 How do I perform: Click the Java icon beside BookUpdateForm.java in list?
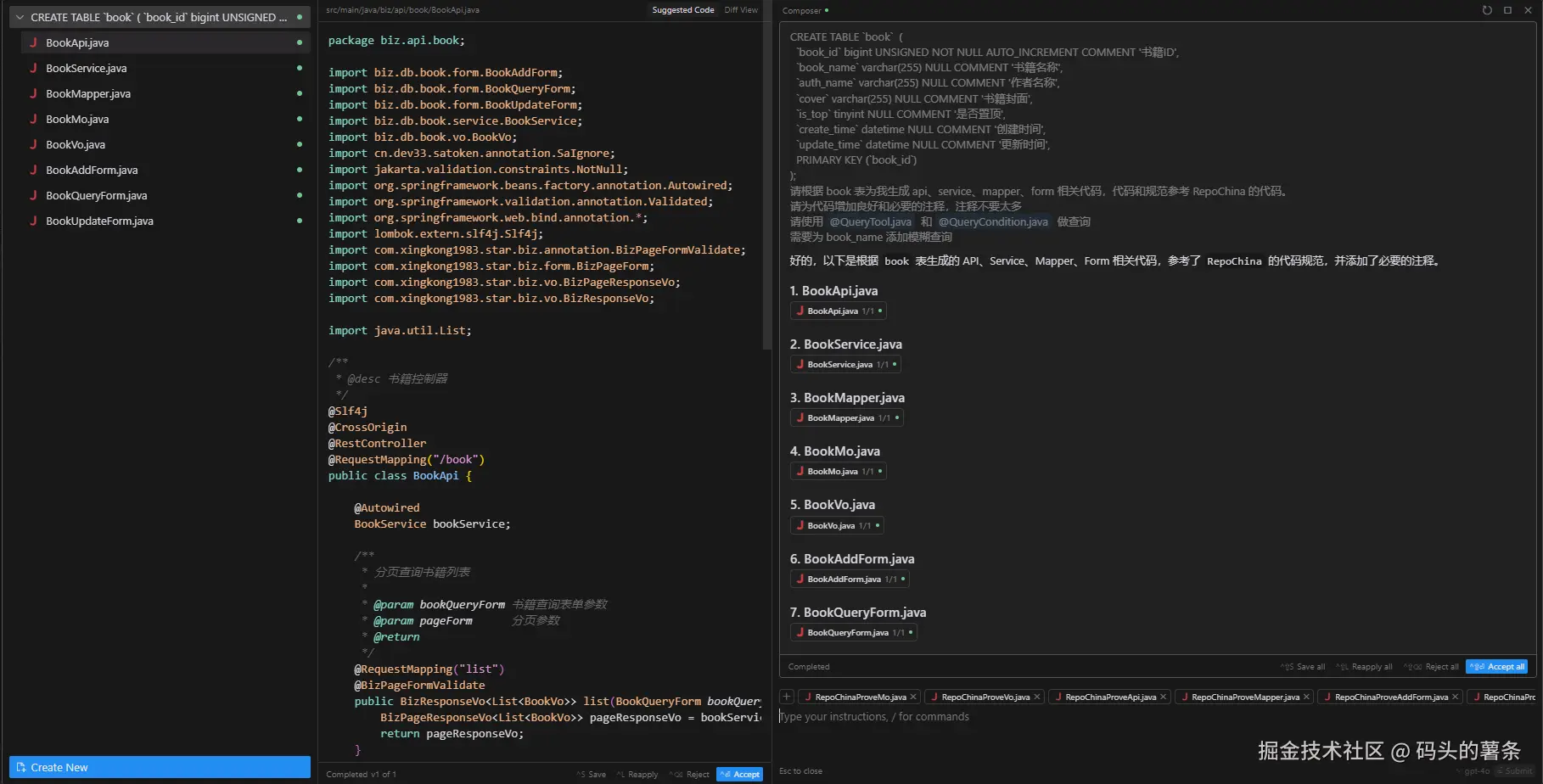[33, 221]
